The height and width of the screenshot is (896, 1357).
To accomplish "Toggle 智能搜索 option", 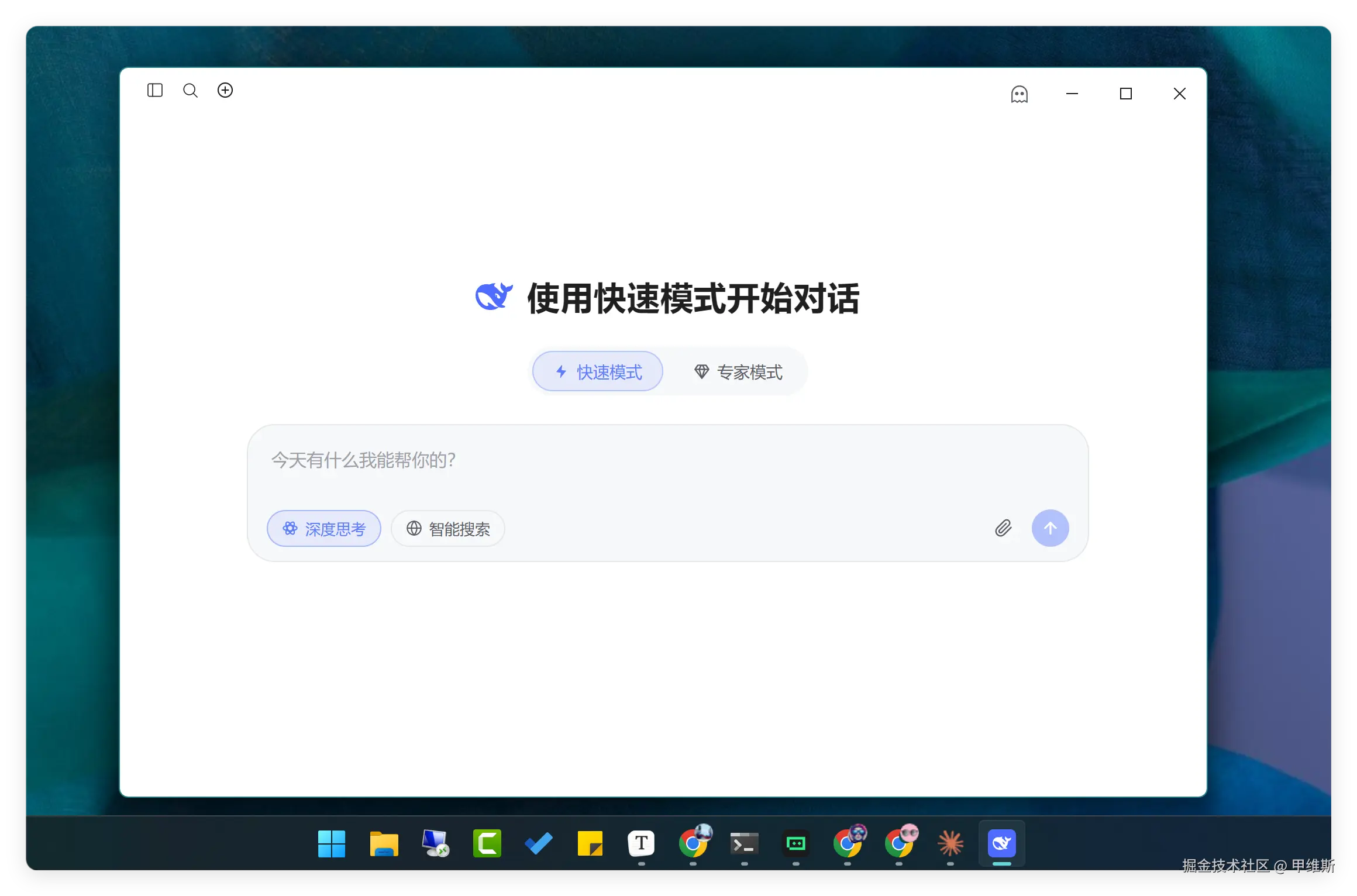I will click(x=447, y=529).
